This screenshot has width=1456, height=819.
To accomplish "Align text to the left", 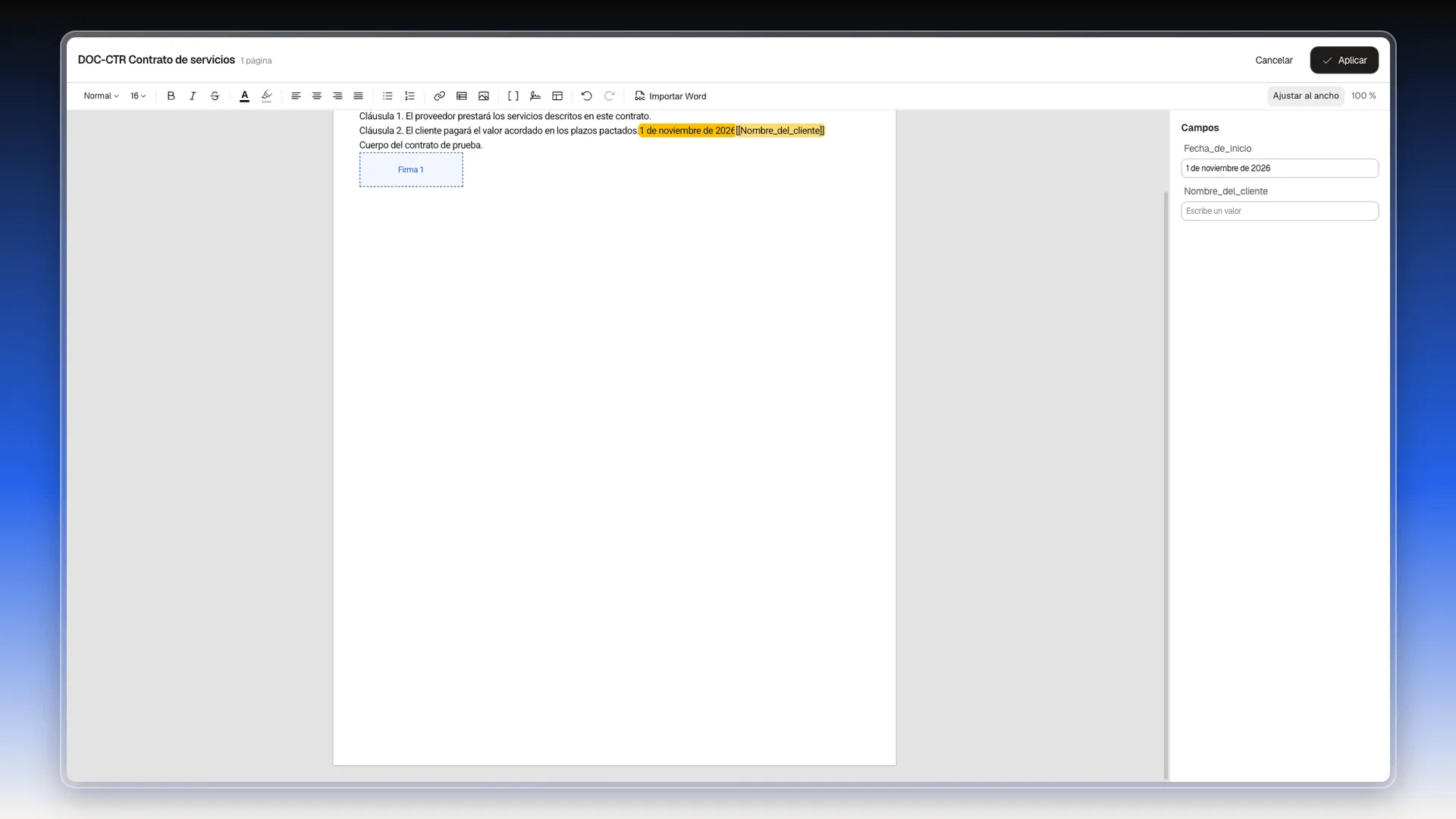I will point(296,96).
